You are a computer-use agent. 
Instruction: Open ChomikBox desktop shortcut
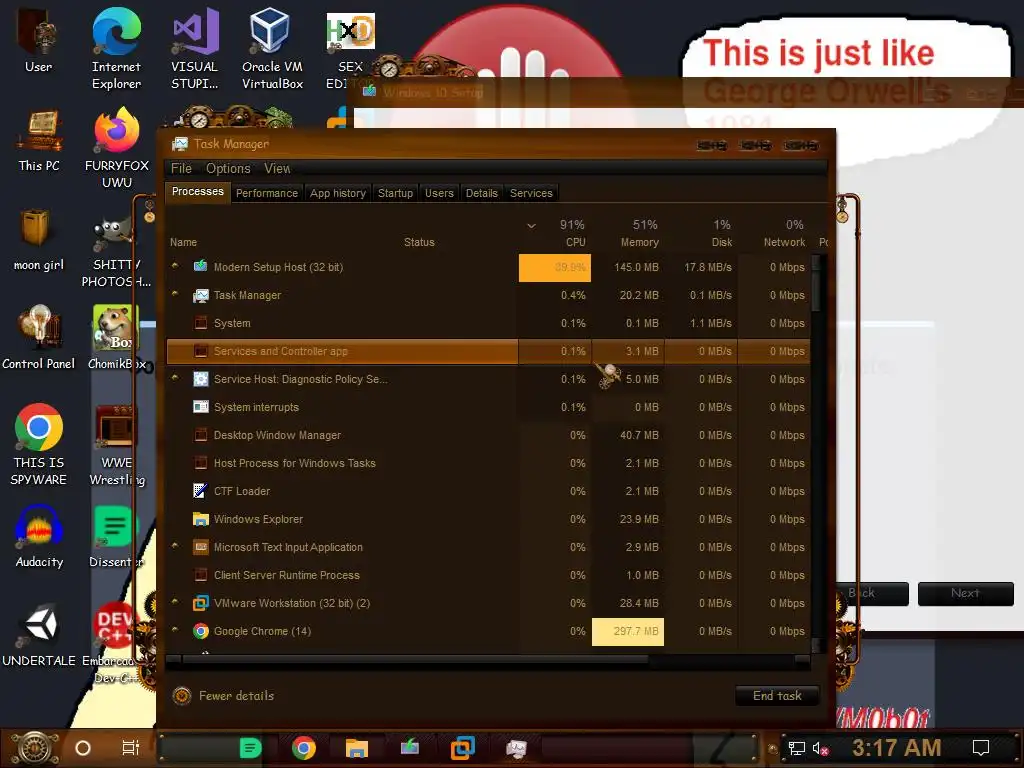(118, 338)
